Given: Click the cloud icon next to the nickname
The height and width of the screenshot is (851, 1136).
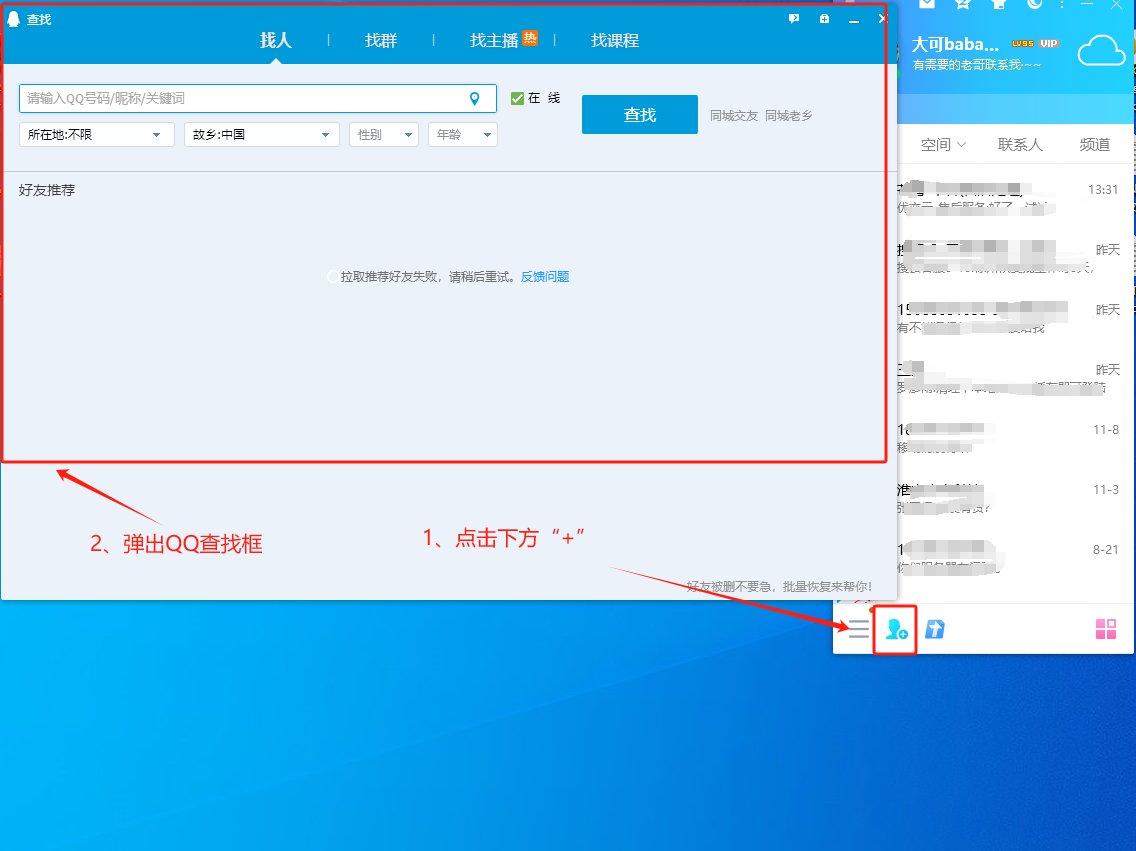Looking at the screenshot, I should 1101,49.
